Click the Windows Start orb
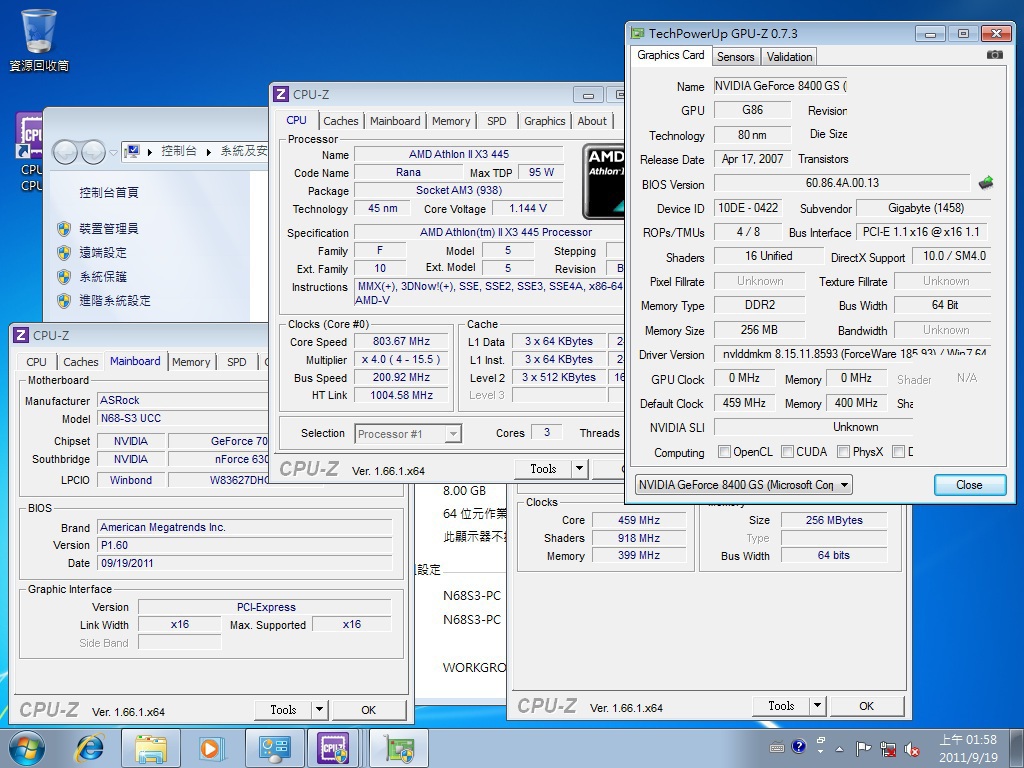Screen dimensions: 1024x768 point(27,748)
